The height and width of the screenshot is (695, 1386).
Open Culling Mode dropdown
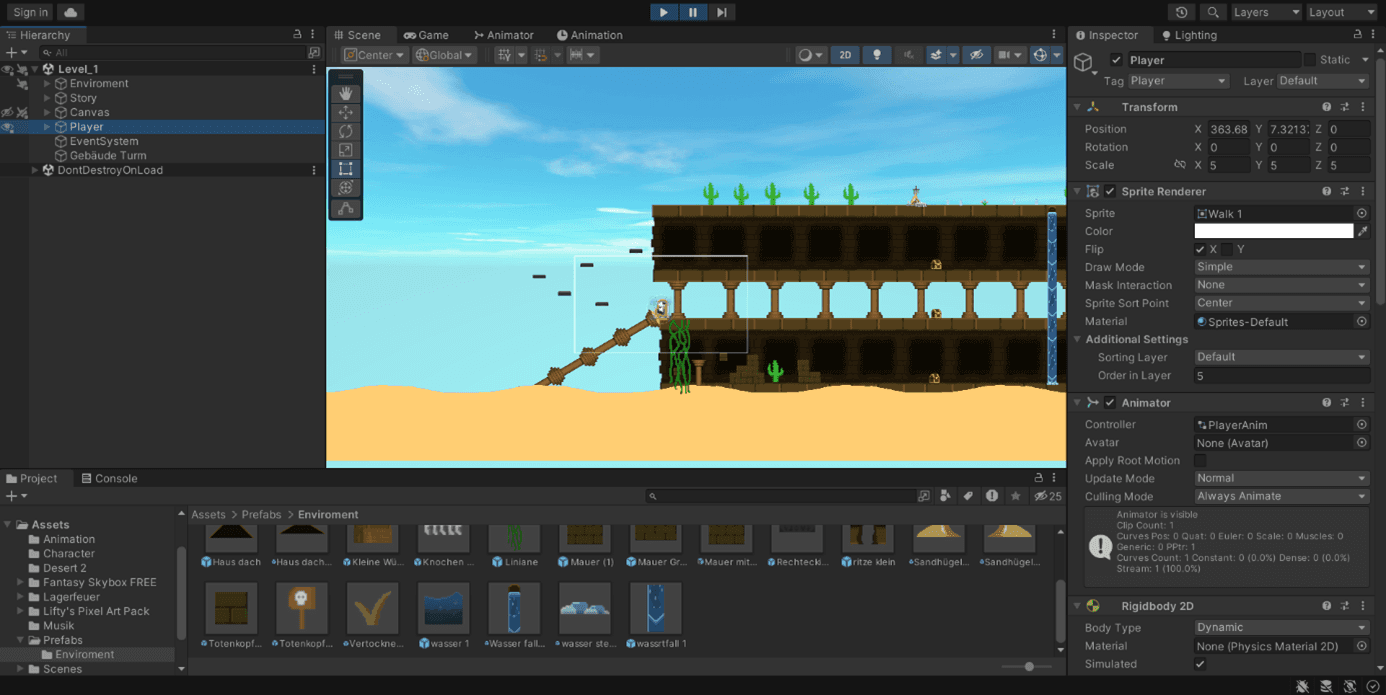pos(1281,496)
